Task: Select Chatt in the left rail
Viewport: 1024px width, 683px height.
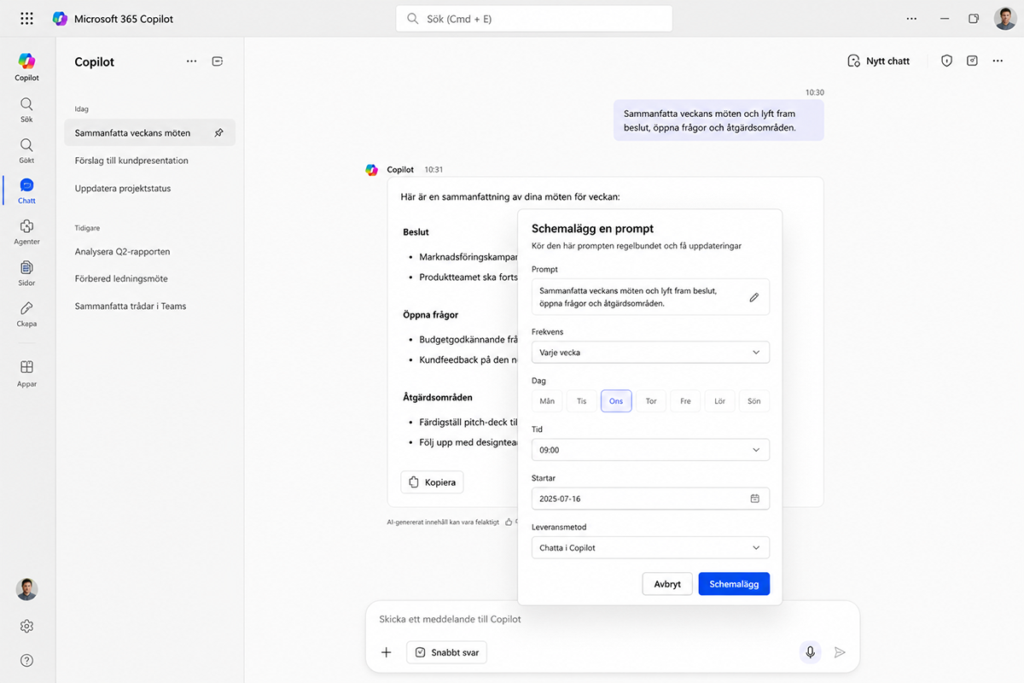Action: (27, 191)
